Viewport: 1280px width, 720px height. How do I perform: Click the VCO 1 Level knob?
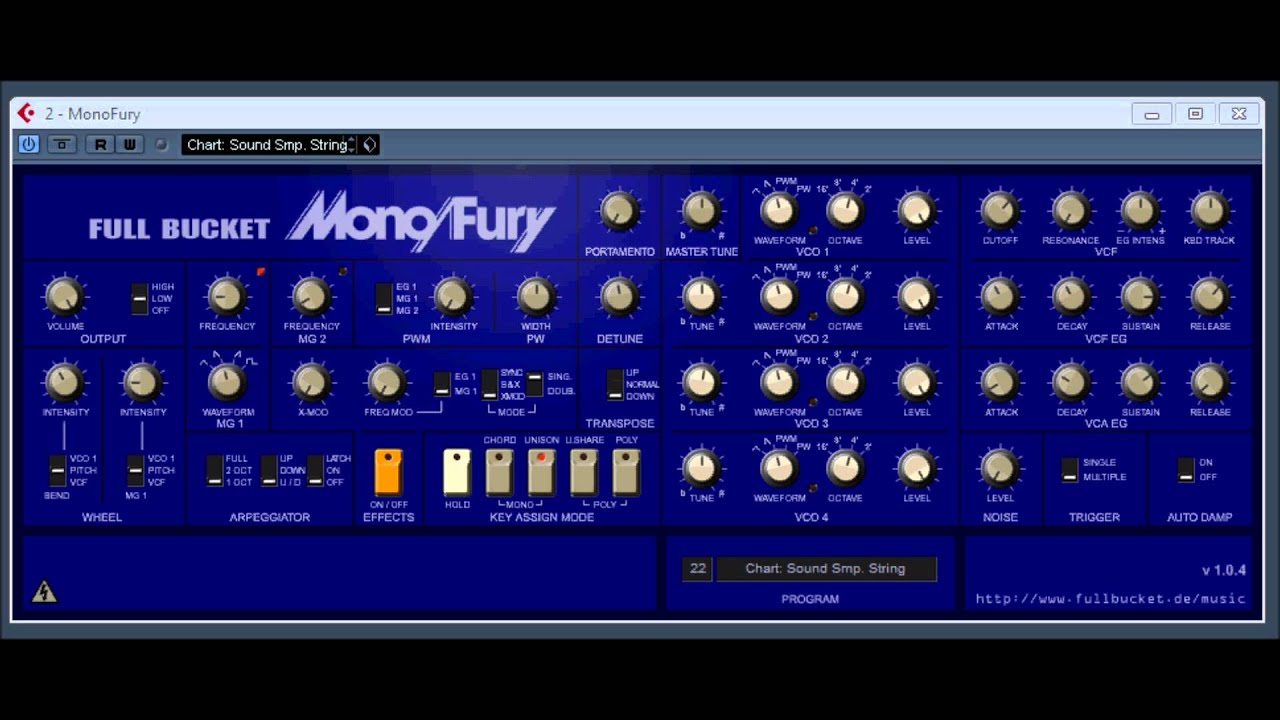(x=916, y=210)
